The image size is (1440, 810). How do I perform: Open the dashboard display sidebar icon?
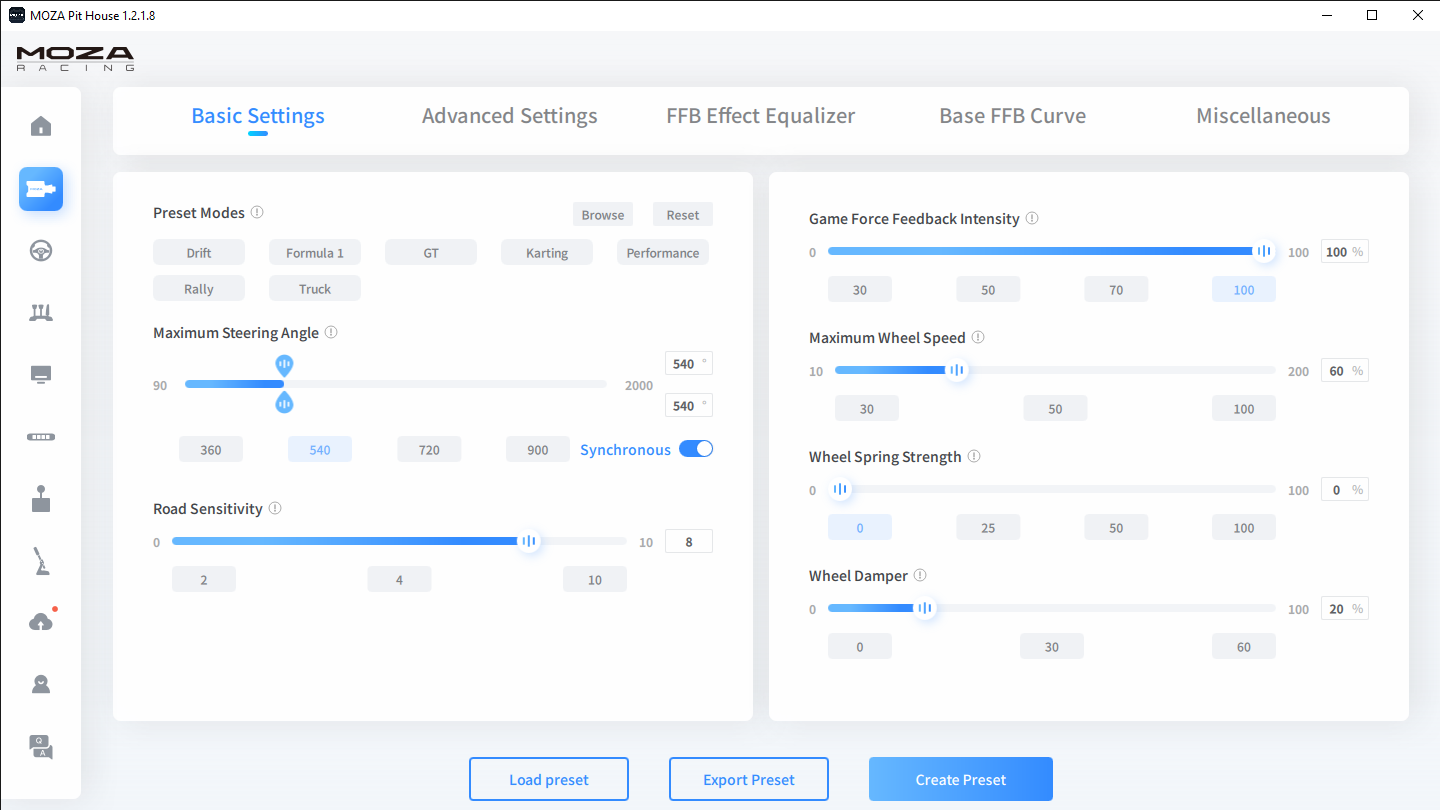pos(41,375)
